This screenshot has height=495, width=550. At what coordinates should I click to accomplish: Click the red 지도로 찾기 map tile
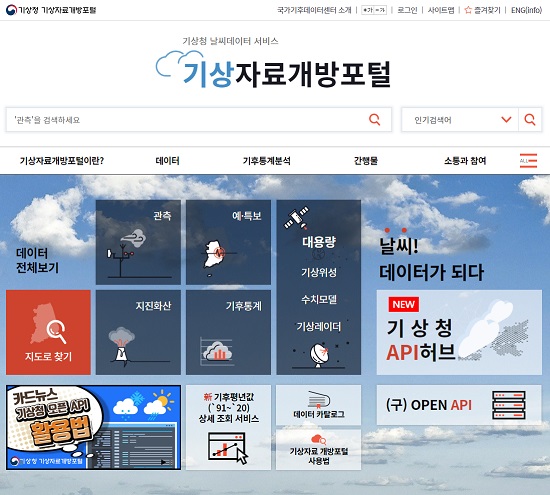coord(48,332)
